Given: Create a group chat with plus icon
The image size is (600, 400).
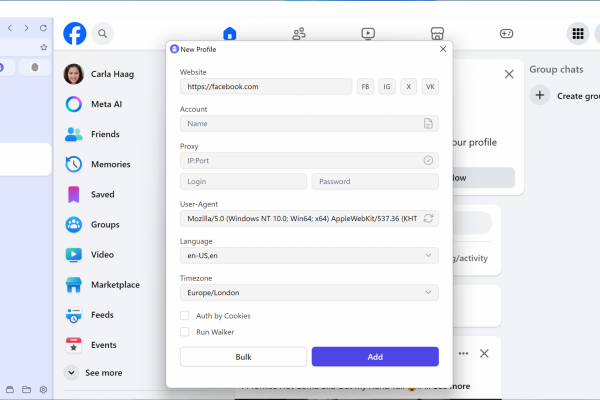Looking at the screenshot, I should [x=540, y=95].
